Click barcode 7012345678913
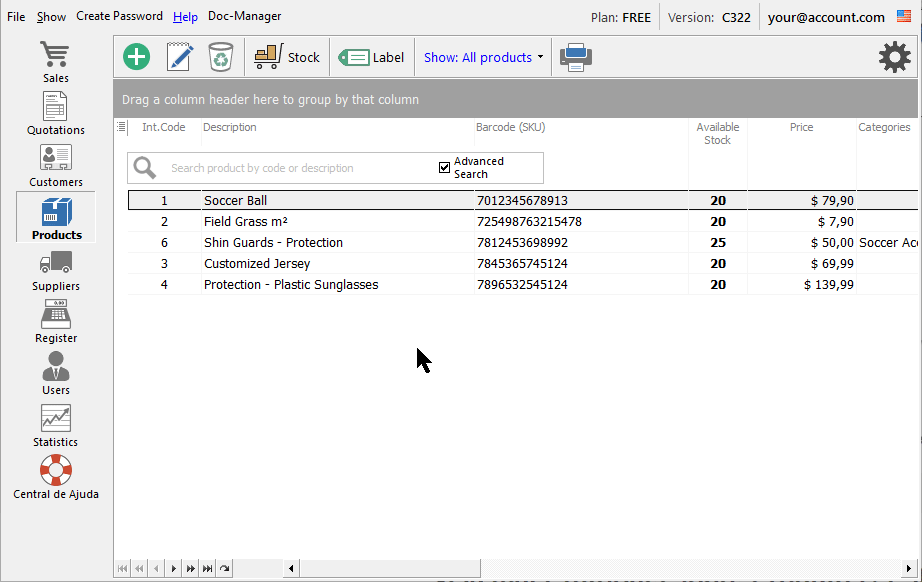Image resolution: width=922 pixels, height=582 pixels. [522, 200]
